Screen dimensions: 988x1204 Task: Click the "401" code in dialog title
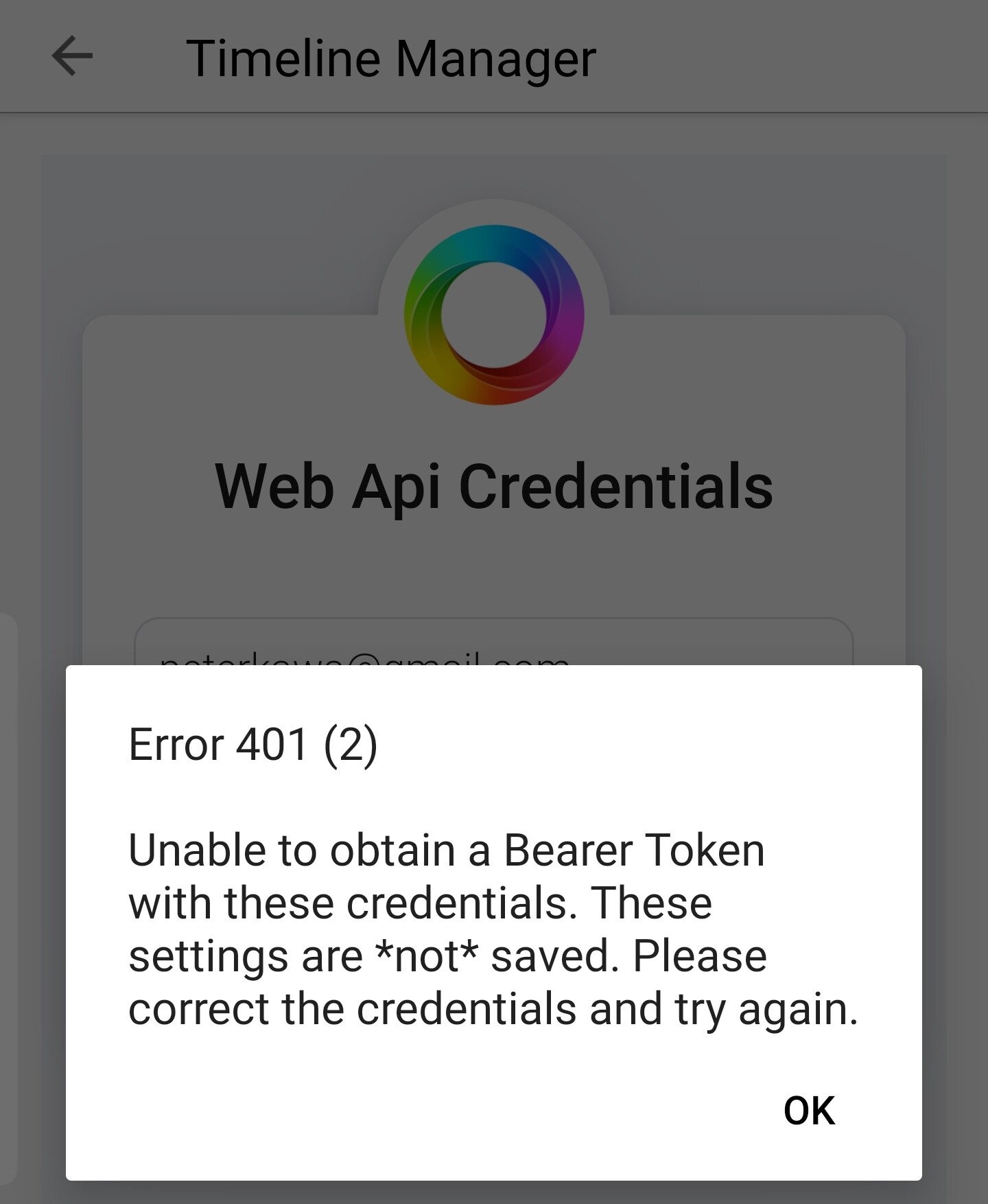point(272,745)
